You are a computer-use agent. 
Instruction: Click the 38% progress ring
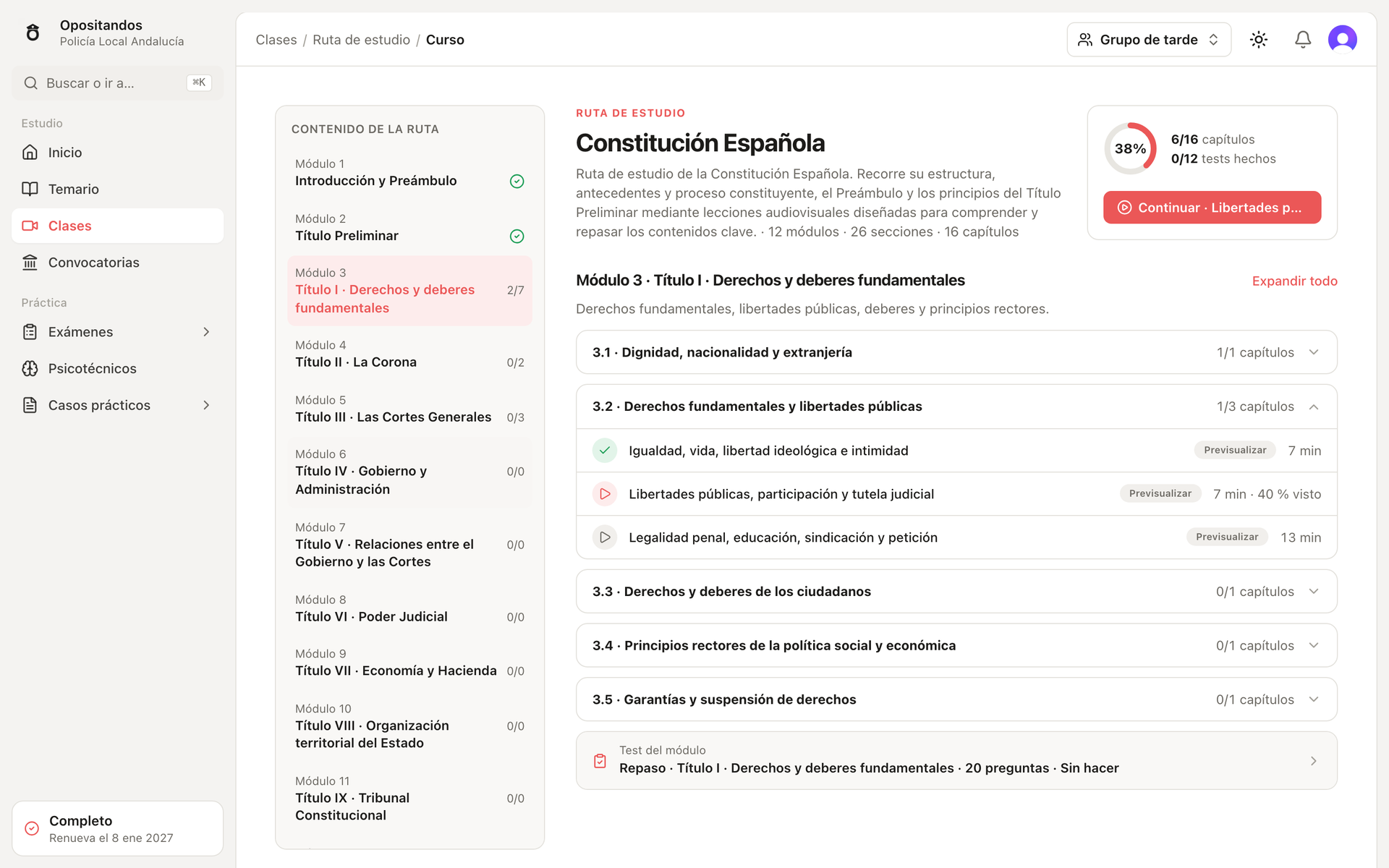click(1130, 148)
